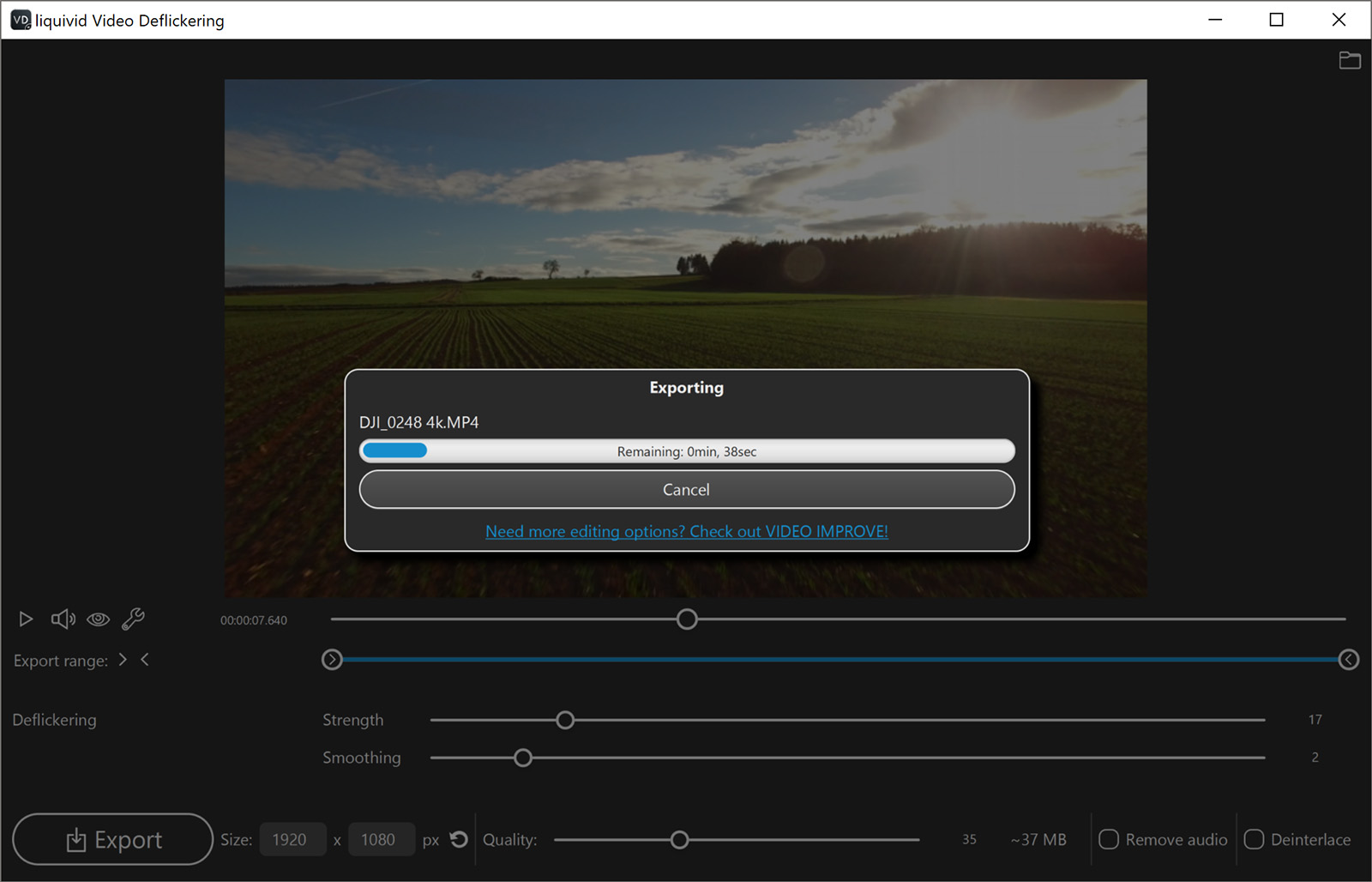Click the left export range handle
This screenshot has height=882, width=1372.
click(332, 660)
